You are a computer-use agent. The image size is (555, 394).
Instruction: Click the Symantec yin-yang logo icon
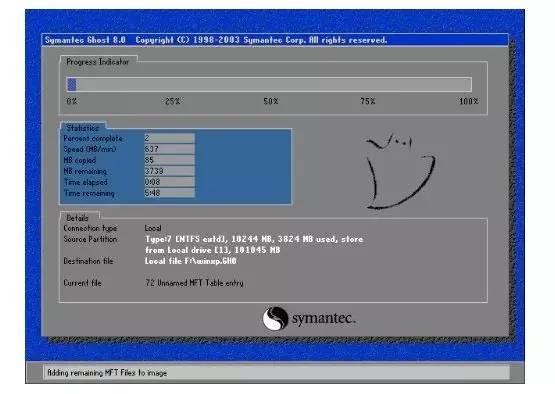pos(275,318)
